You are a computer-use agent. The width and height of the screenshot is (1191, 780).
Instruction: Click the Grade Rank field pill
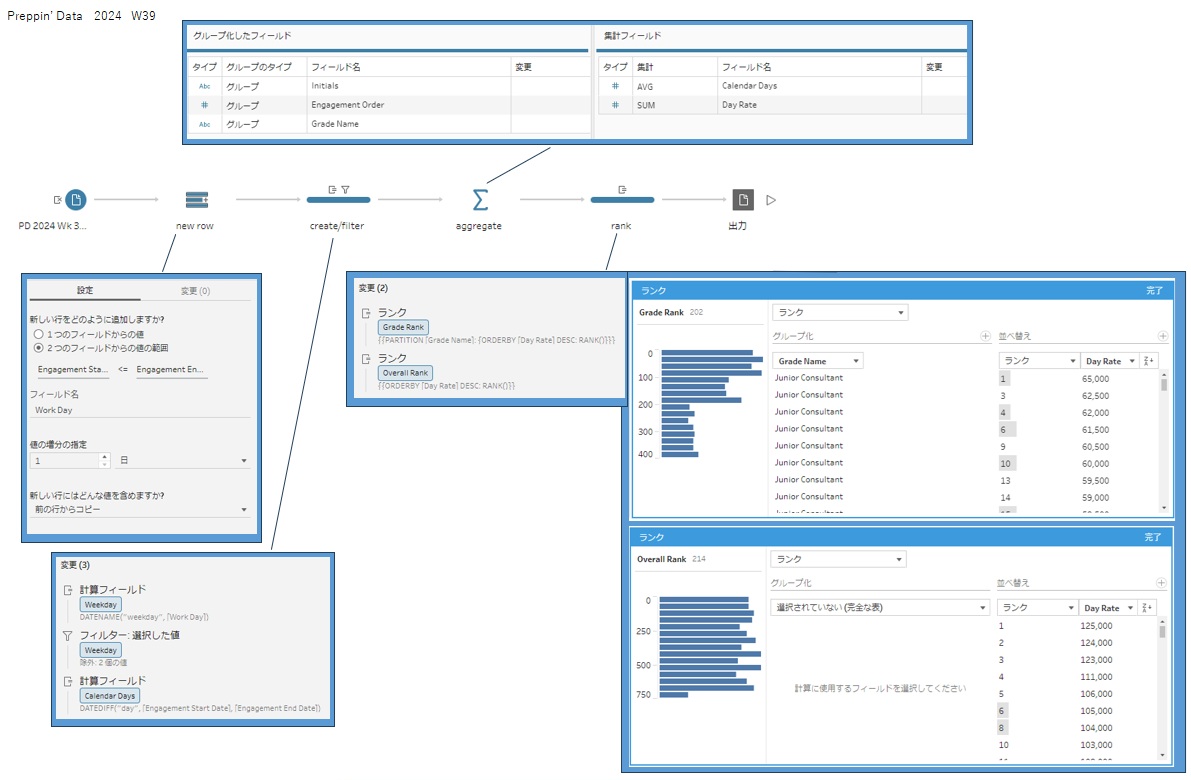click(403, 327)
